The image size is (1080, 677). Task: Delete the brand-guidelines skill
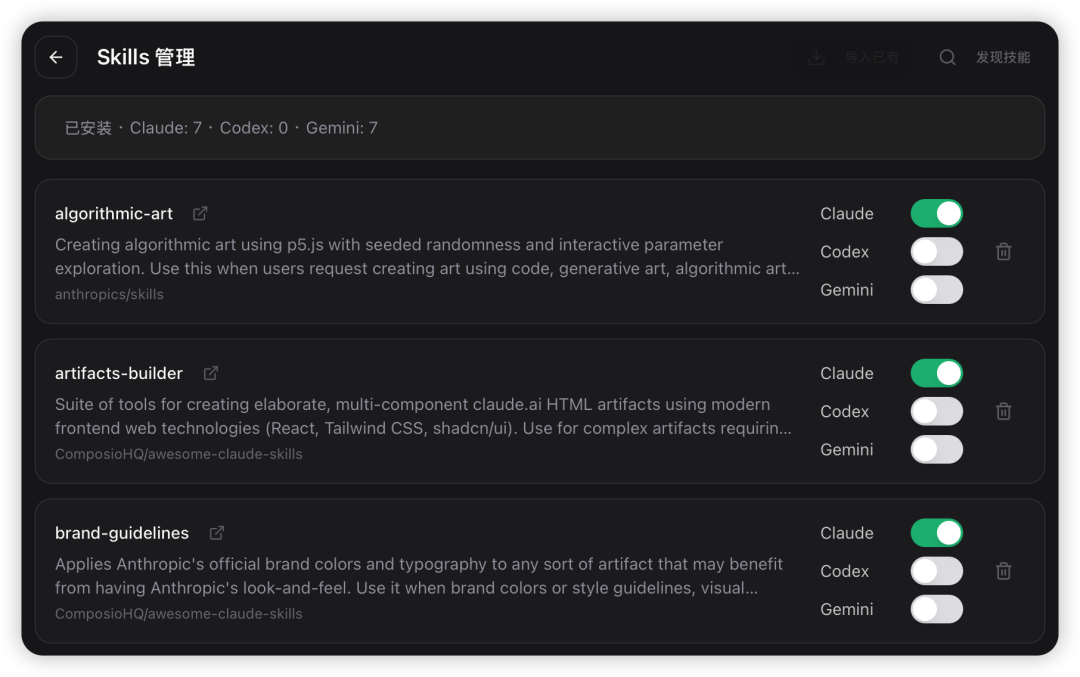(1004, 571)
